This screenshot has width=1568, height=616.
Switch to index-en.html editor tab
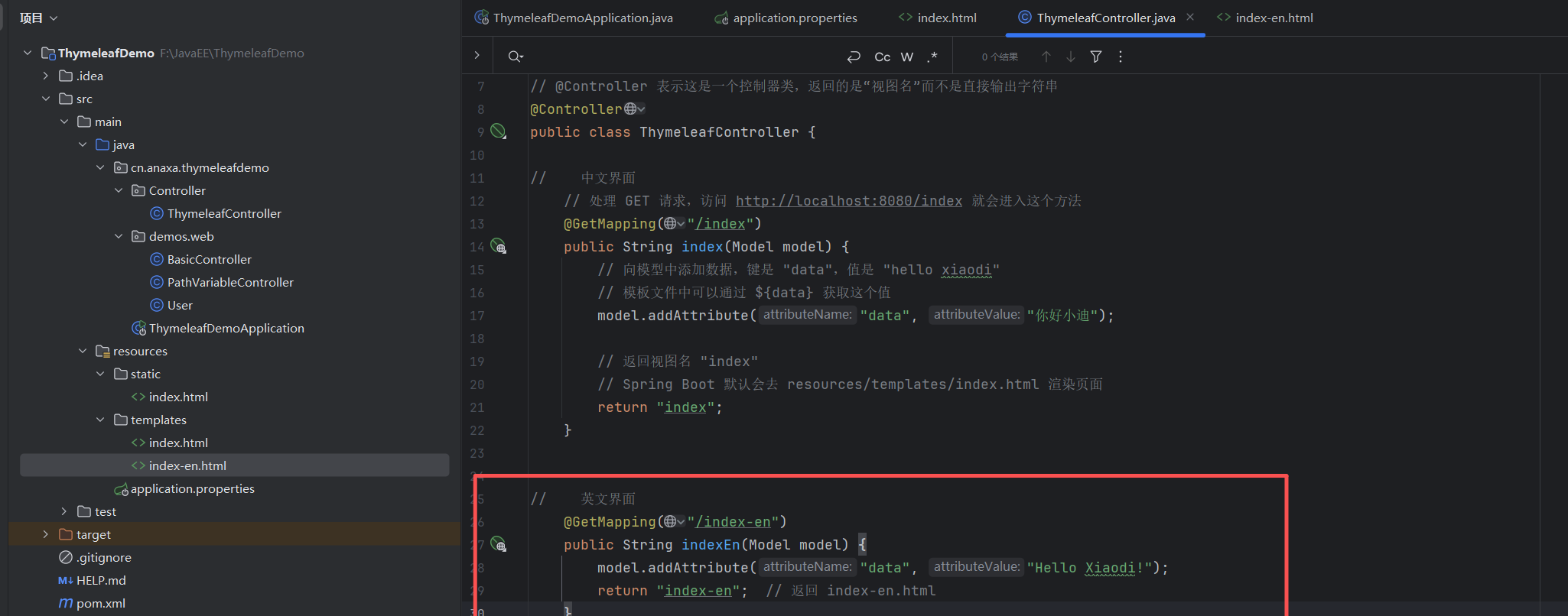[x=1265, y=18]
